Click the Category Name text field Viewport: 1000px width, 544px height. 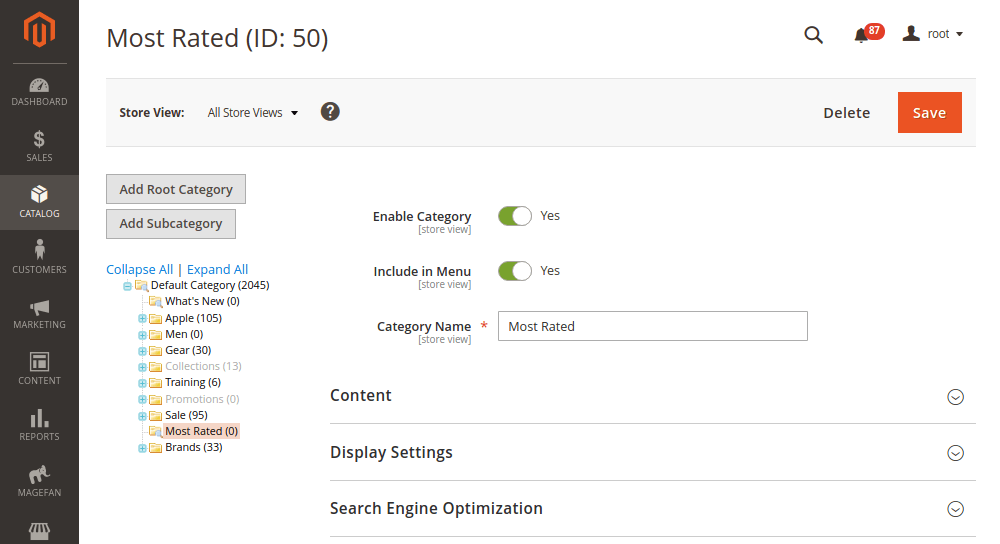pos(652,326)
